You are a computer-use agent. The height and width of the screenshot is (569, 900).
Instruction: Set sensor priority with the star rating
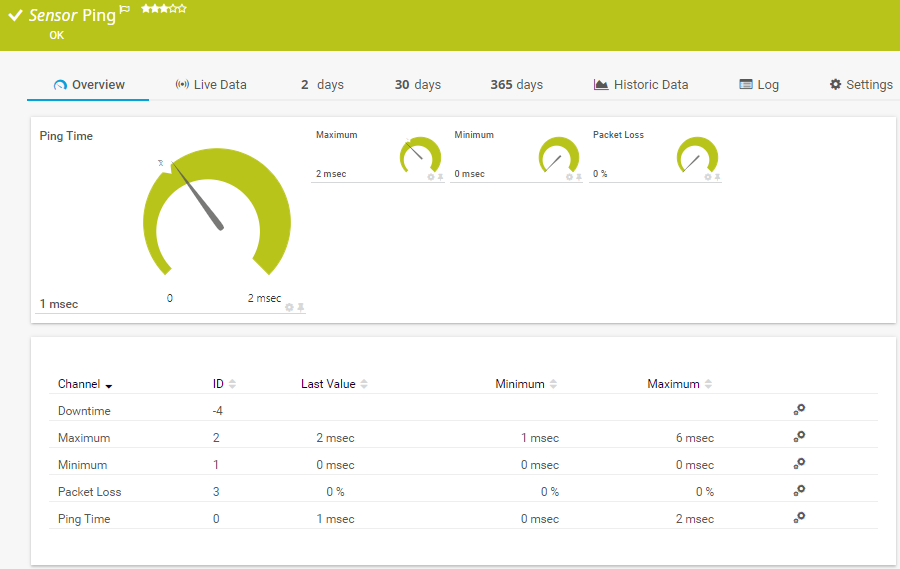[164, 8]
